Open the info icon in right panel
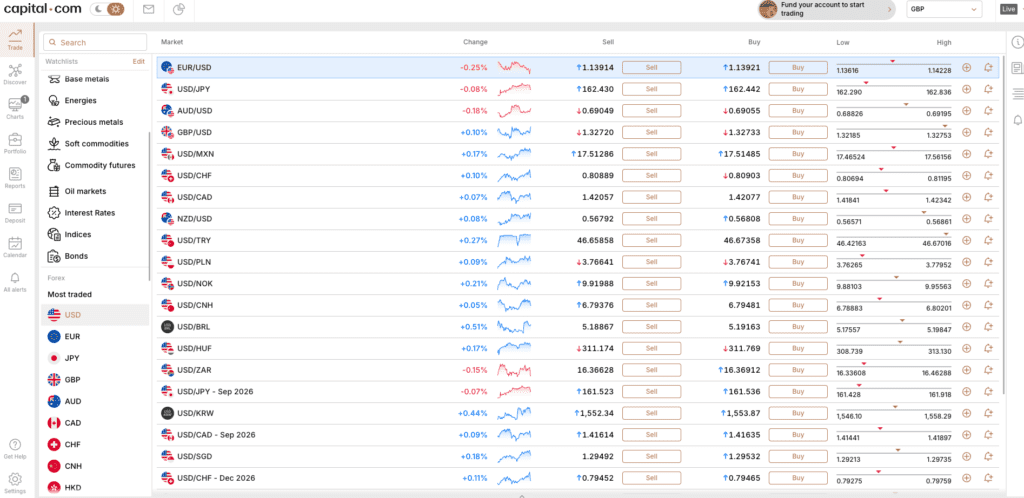Image resolution: width=1024 pixels, height=498 pixels. pos(1017,42)
